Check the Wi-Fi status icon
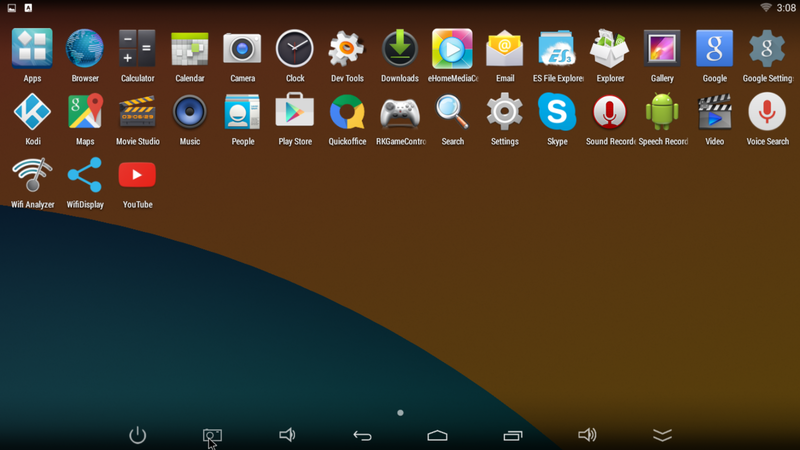 766,8
